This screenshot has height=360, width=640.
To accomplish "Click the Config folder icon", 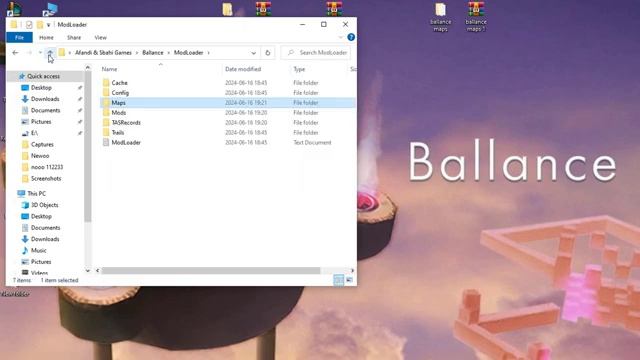I will 106,93.
